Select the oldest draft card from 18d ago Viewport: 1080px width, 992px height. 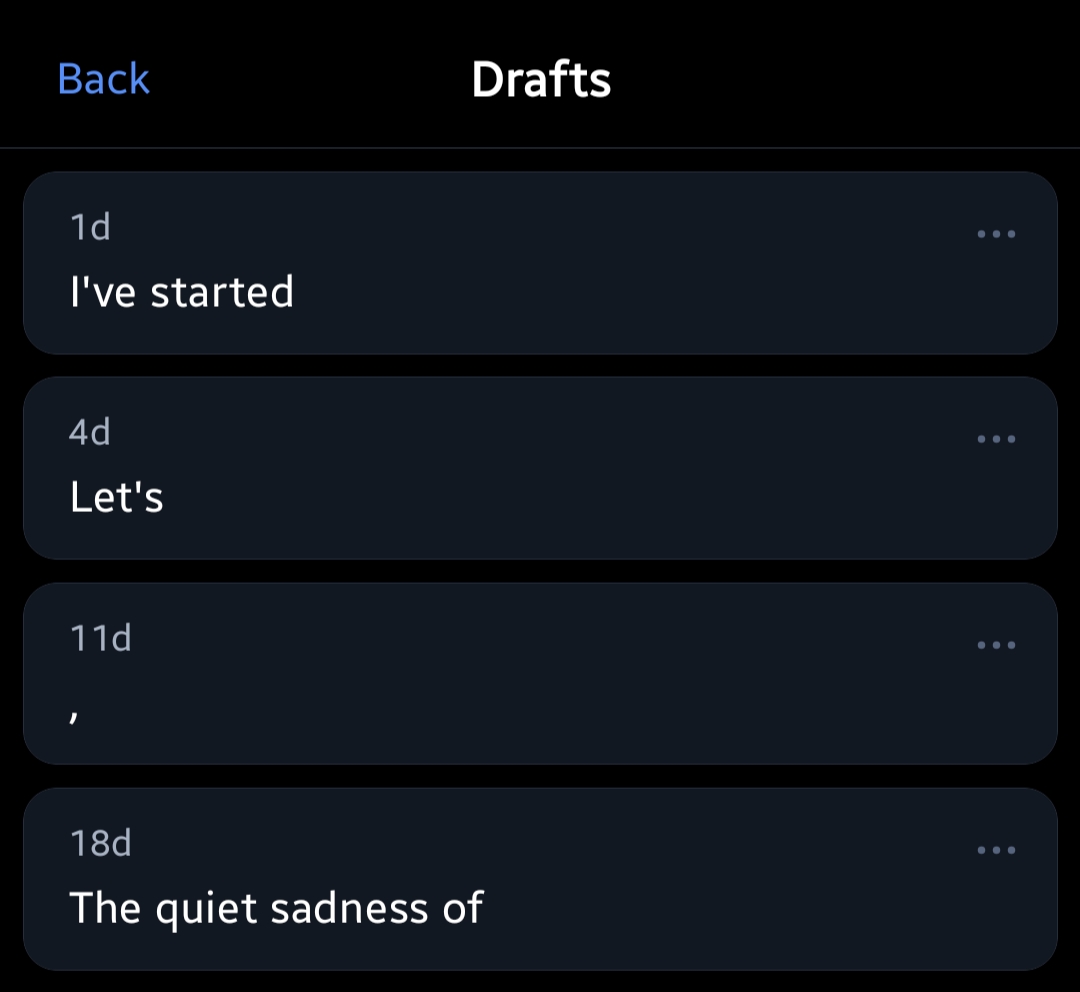pyautogui.click(x=540, y=879)
